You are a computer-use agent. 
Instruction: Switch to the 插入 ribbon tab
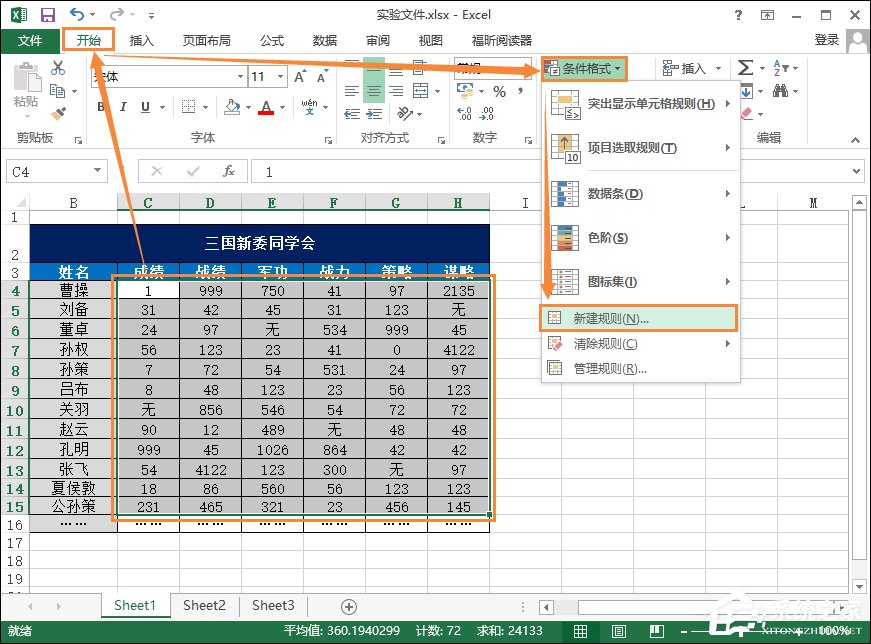pos(143,40)
